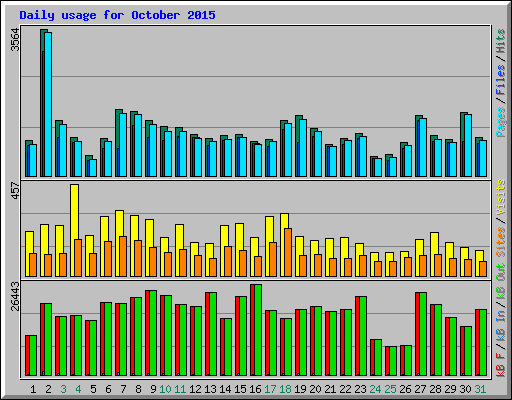Select day label 15 on the x-axis
512x400 pixels.
tap(240, 389)
